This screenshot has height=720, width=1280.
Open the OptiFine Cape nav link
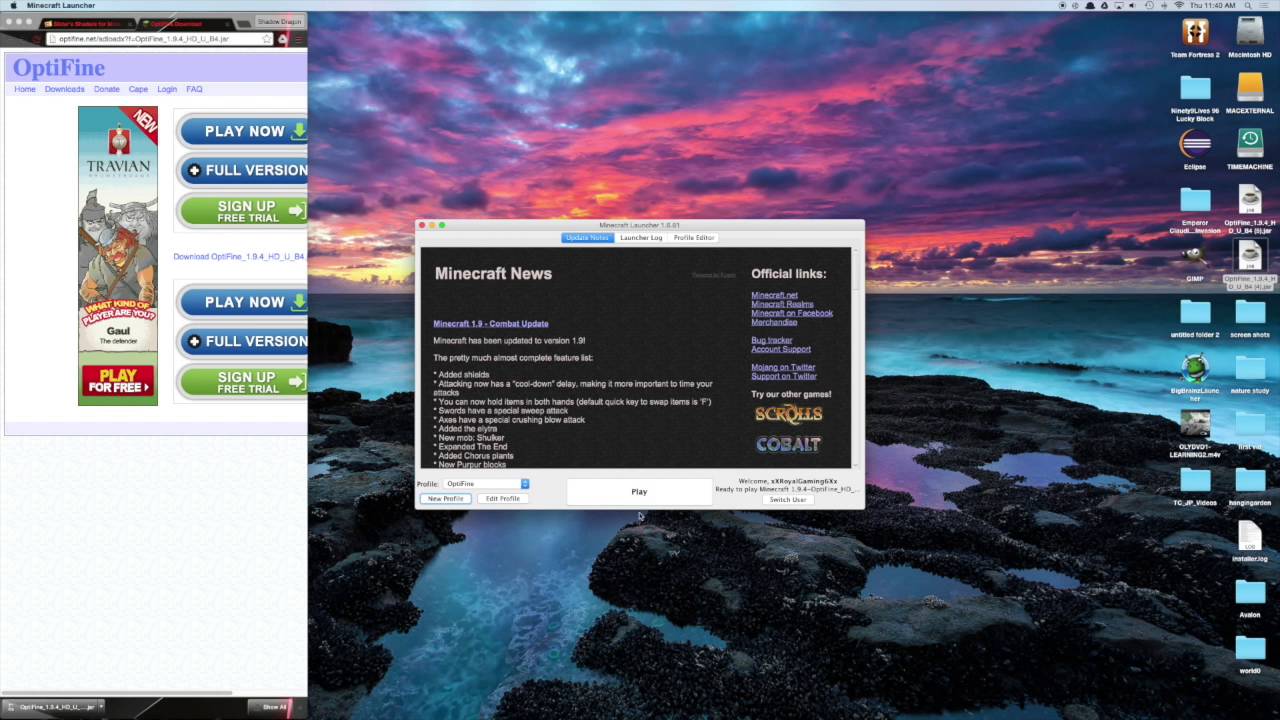tap(138, 89)
